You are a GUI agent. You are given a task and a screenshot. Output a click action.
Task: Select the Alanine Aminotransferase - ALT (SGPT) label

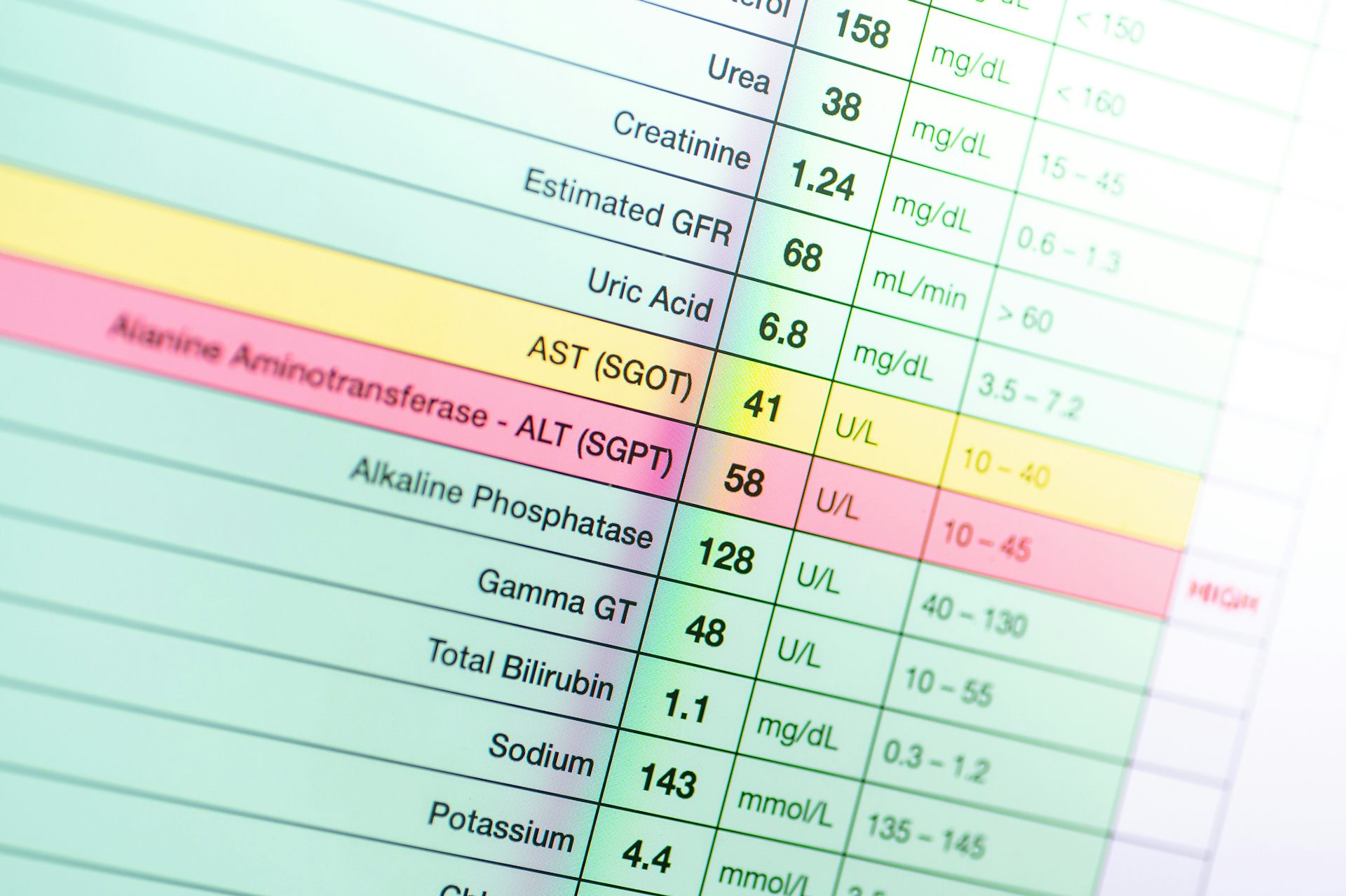coord(393,395)
